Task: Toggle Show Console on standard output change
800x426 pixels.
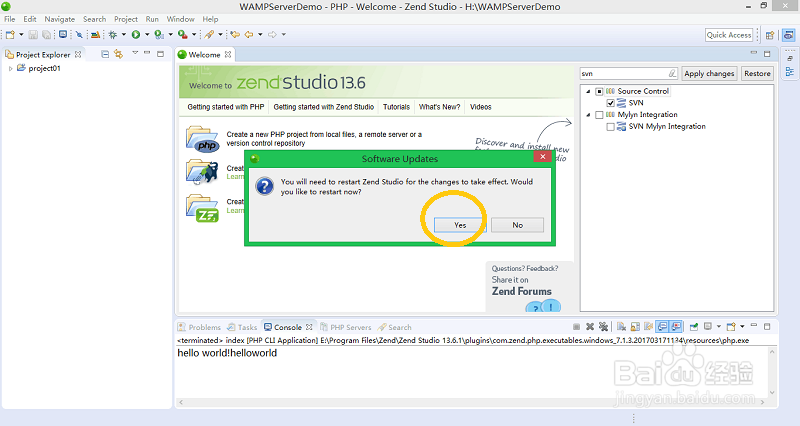Action: [x=662, y=327]
